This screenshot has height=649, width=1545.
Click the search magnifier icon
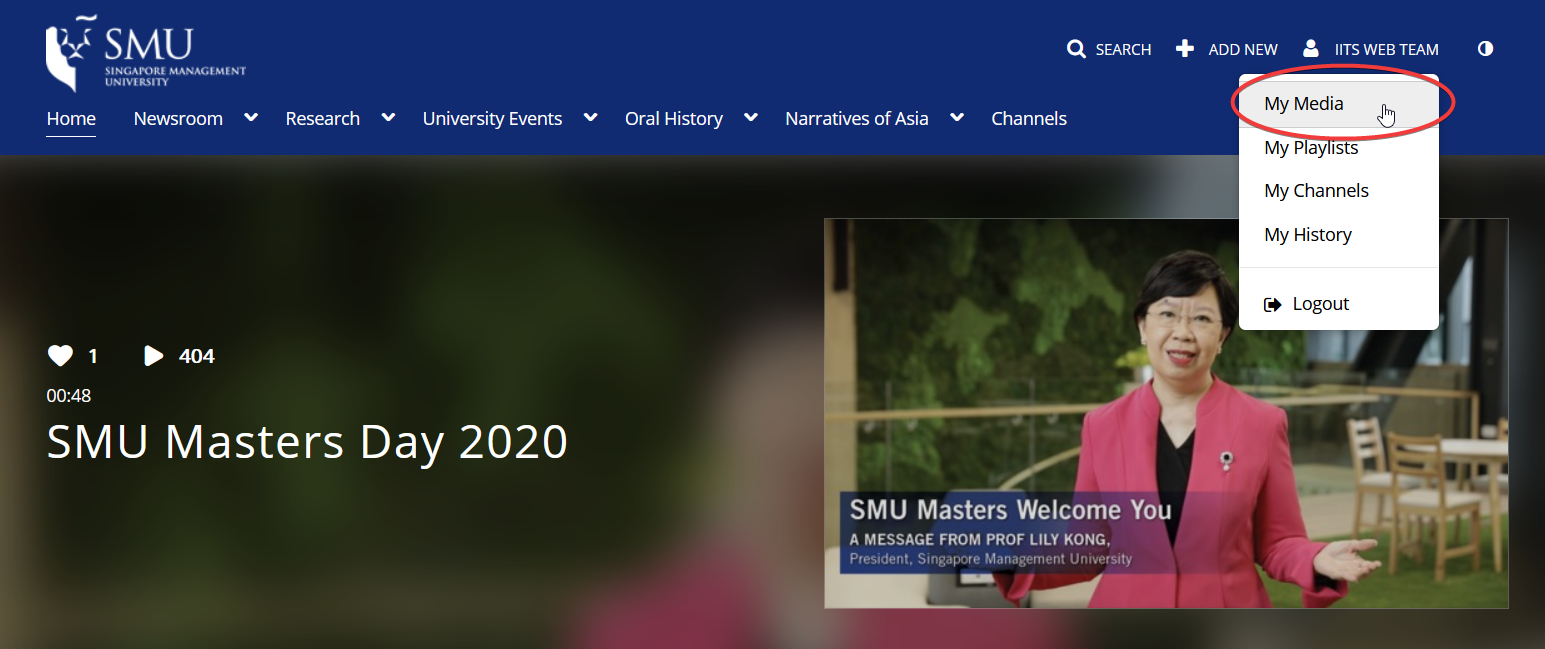pos(1076,49)
